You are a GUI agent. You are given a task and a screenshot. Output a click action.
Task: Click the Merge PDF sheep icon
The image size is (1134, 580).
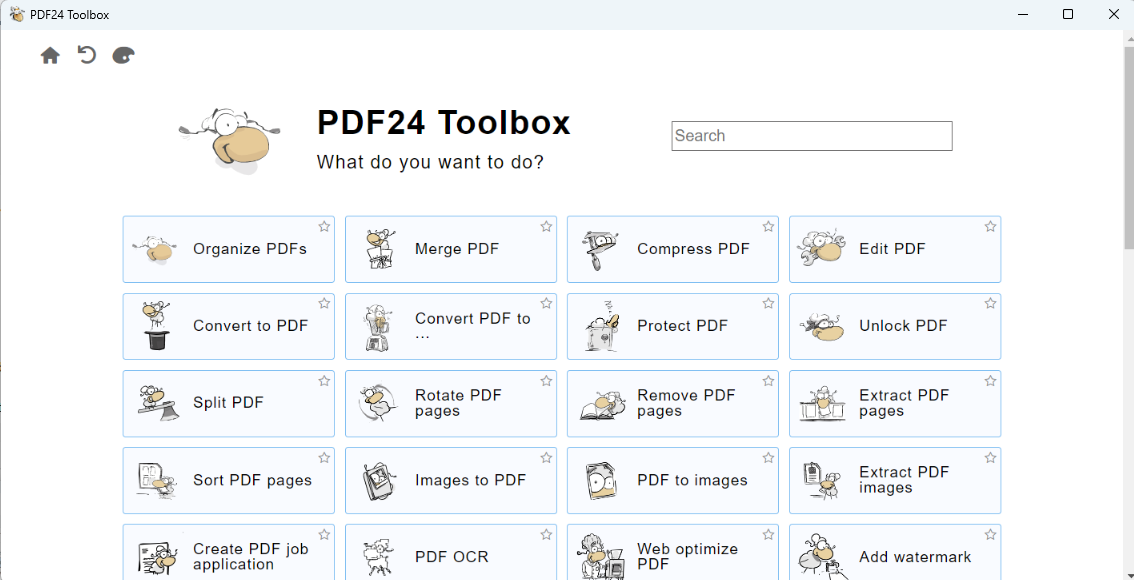(x=379, y=249)
